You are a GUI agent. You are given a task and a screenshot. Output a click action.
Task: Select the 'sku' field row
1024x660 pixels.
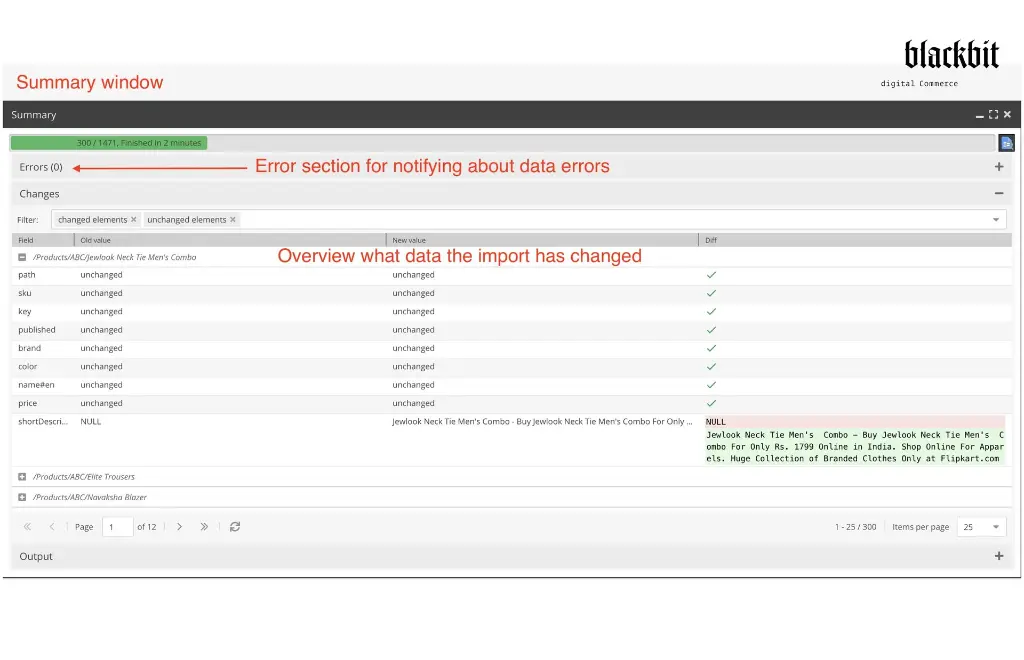[512, 293]
